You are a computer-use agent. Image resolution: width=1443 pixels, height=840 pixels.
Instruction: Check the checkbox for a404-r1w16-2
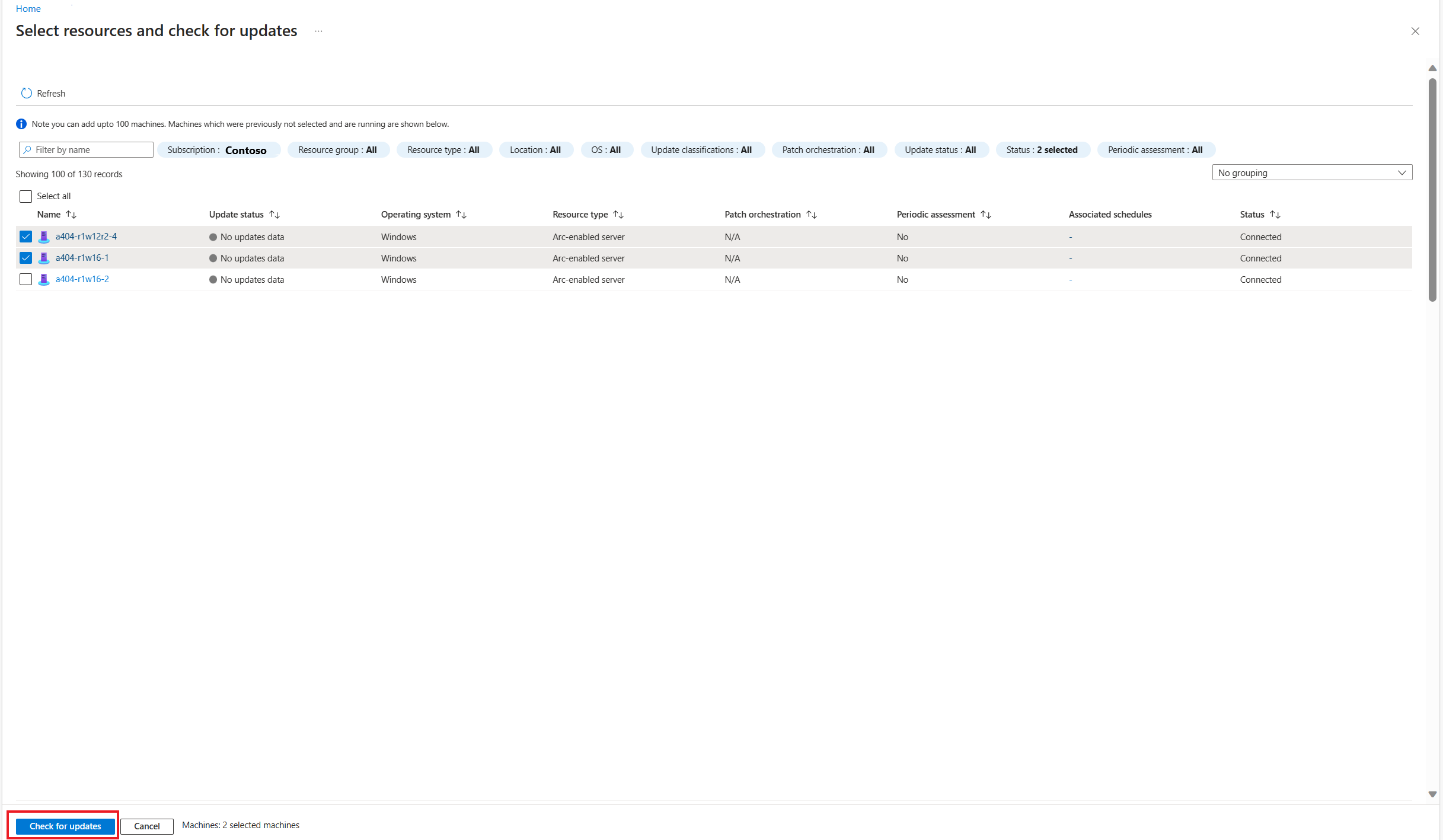pyautogui.click(x=26, y=279)
